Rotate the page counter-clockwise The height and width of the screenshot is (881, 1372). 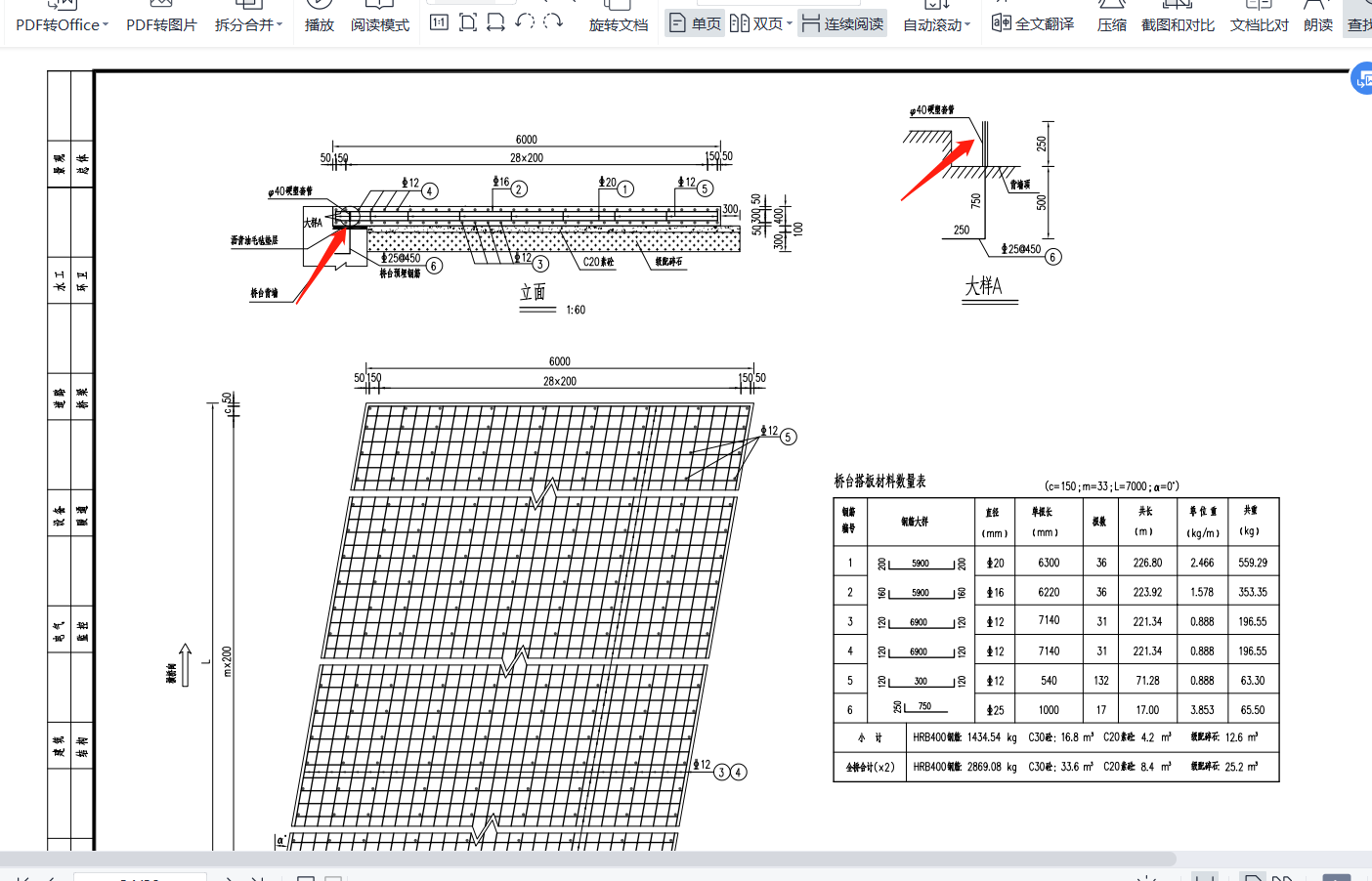pos(525,21)
